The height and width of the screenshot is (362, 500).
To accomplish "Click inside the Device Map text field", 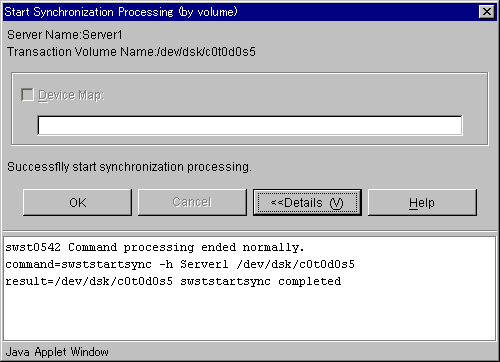I will (250, 125).
